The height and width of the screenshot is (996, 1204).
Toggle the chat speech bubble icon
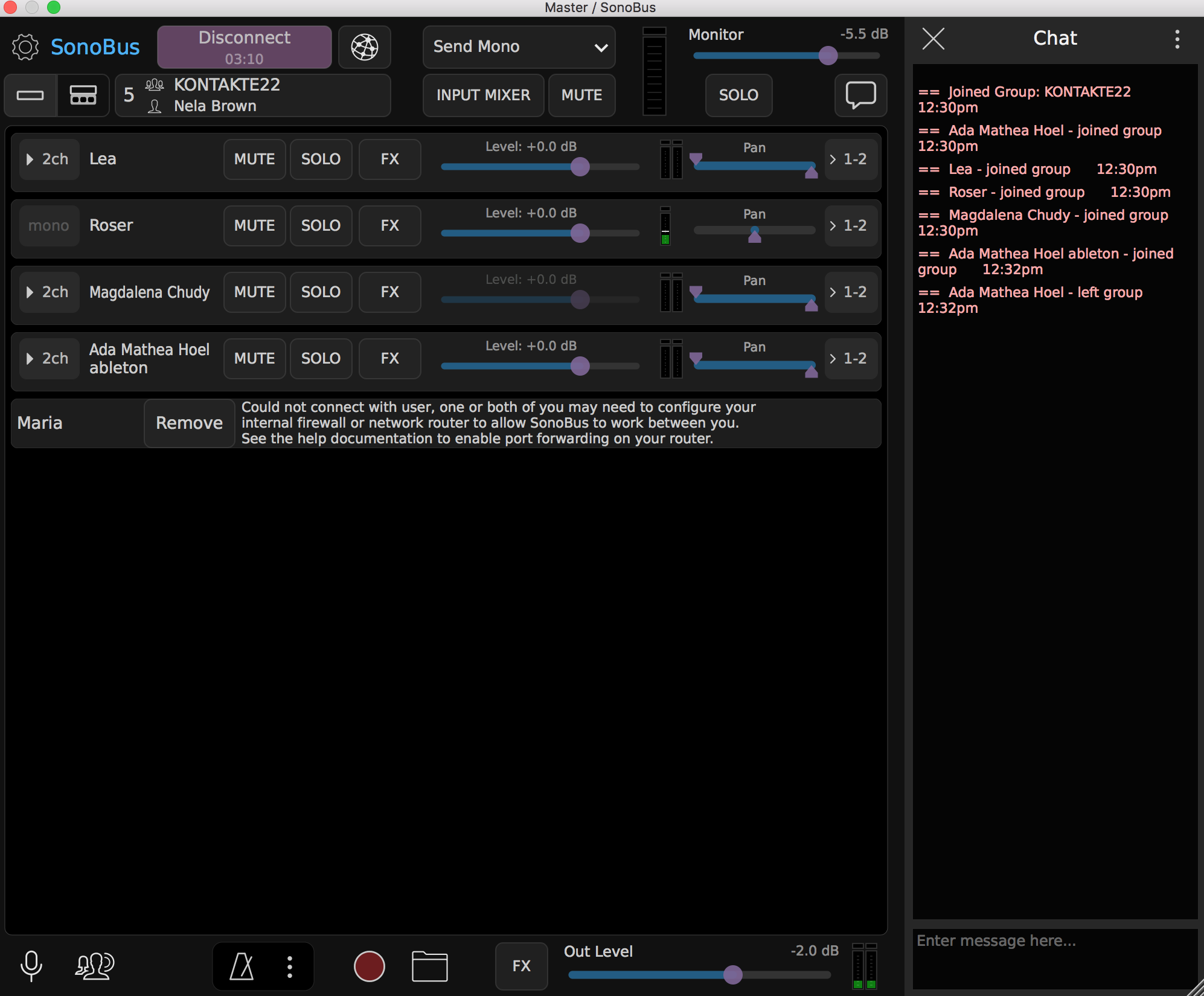[860, 95]
